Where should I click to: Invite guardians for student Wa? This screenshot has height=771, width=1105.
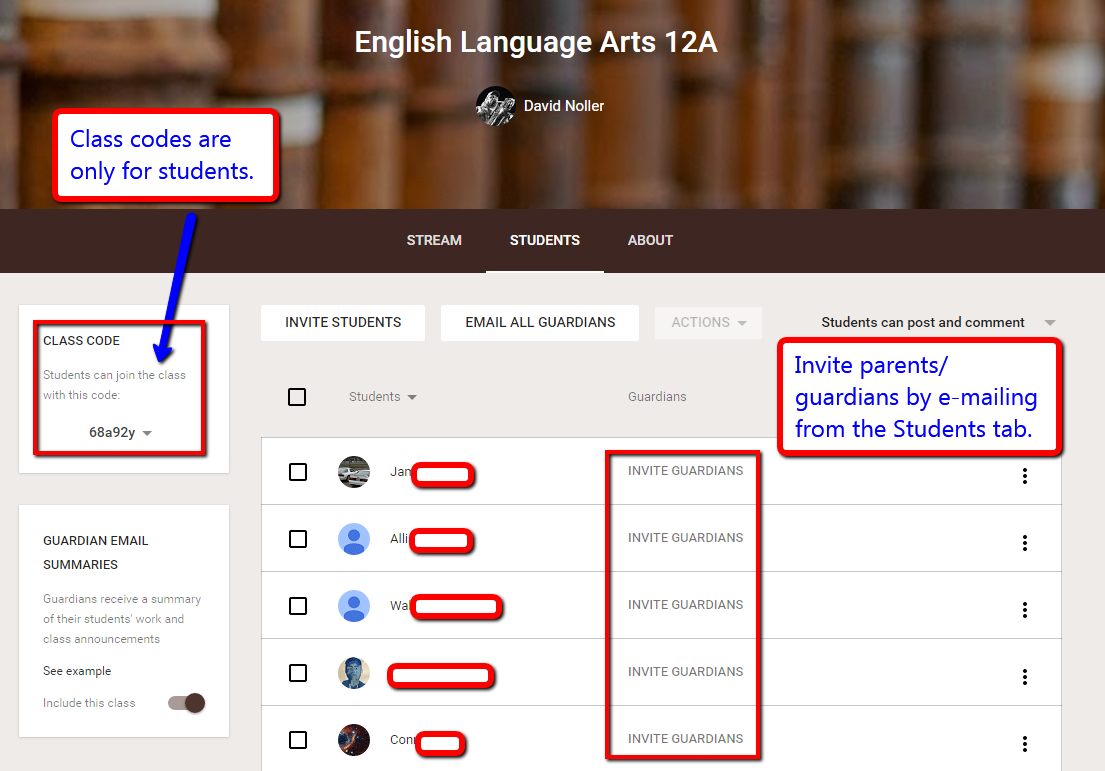685,605
